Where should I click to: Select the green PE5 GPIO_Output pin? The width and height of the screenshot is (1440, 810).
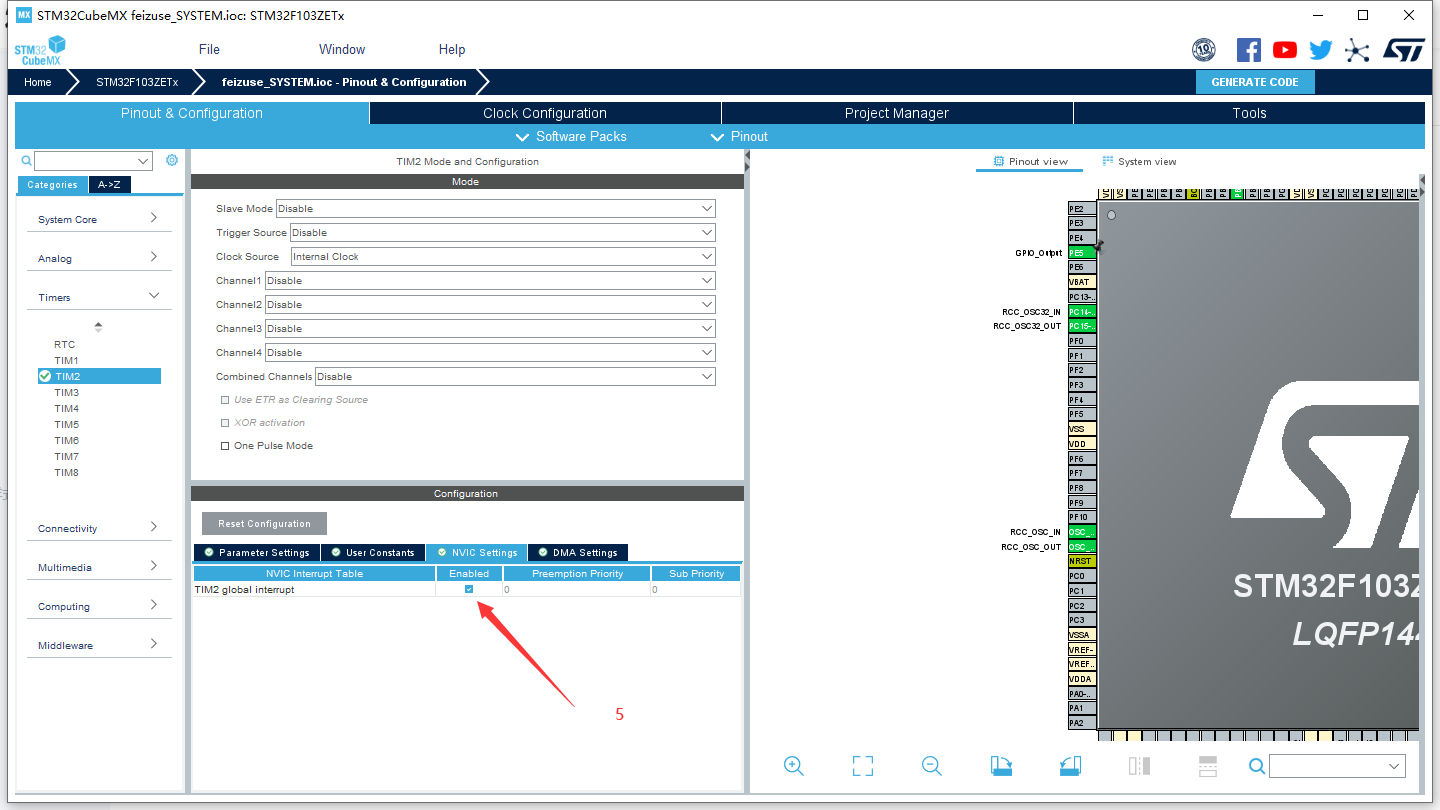tap(1082, 253)
